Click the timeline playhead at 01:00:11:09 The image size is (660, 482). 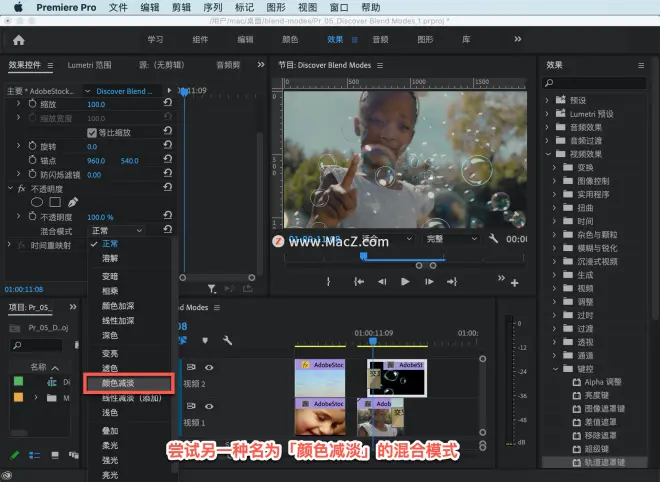373,341
